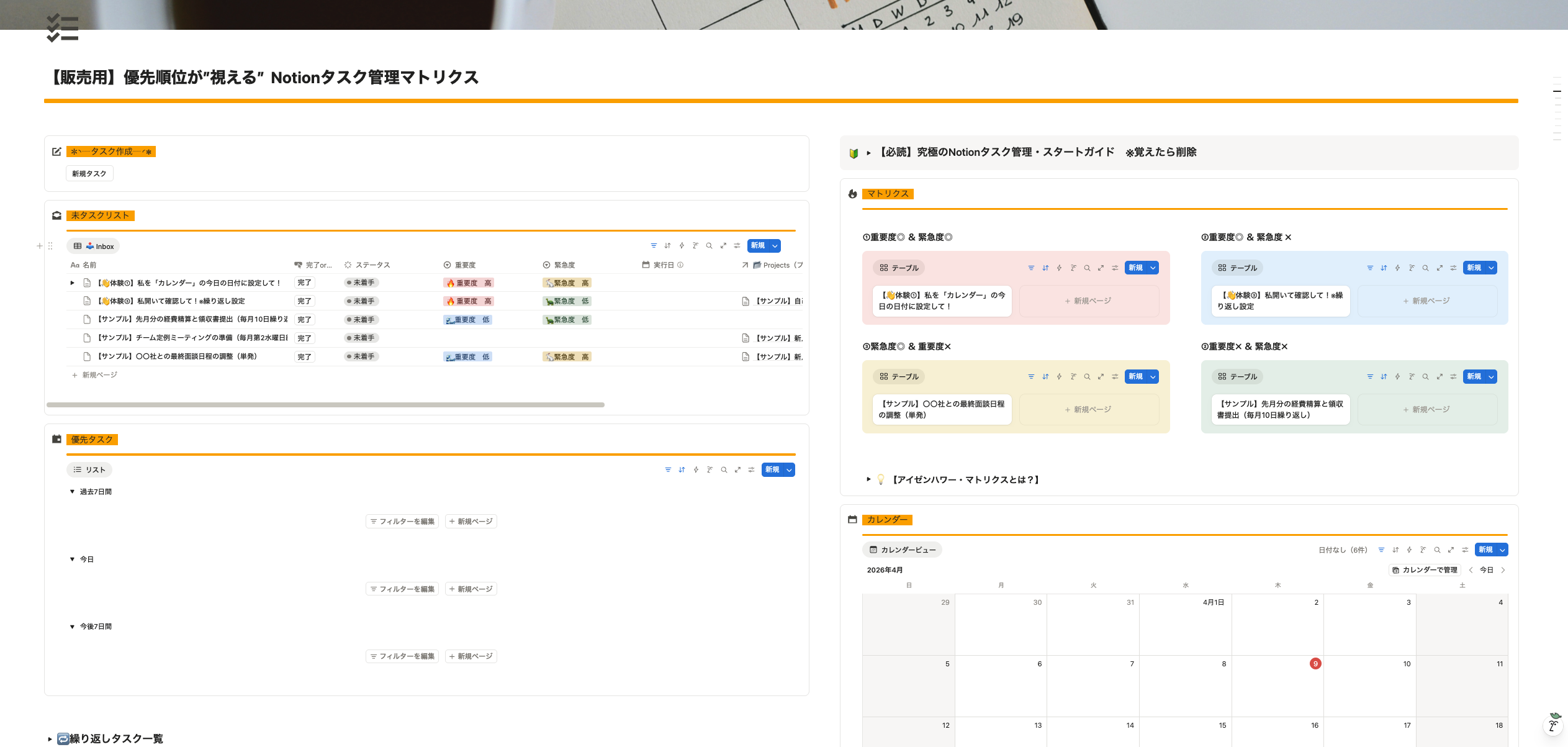The height and width of the screenshot is (747, 1568).
Task: Open sort in the Inbox table toolbar
Action: 667,246
